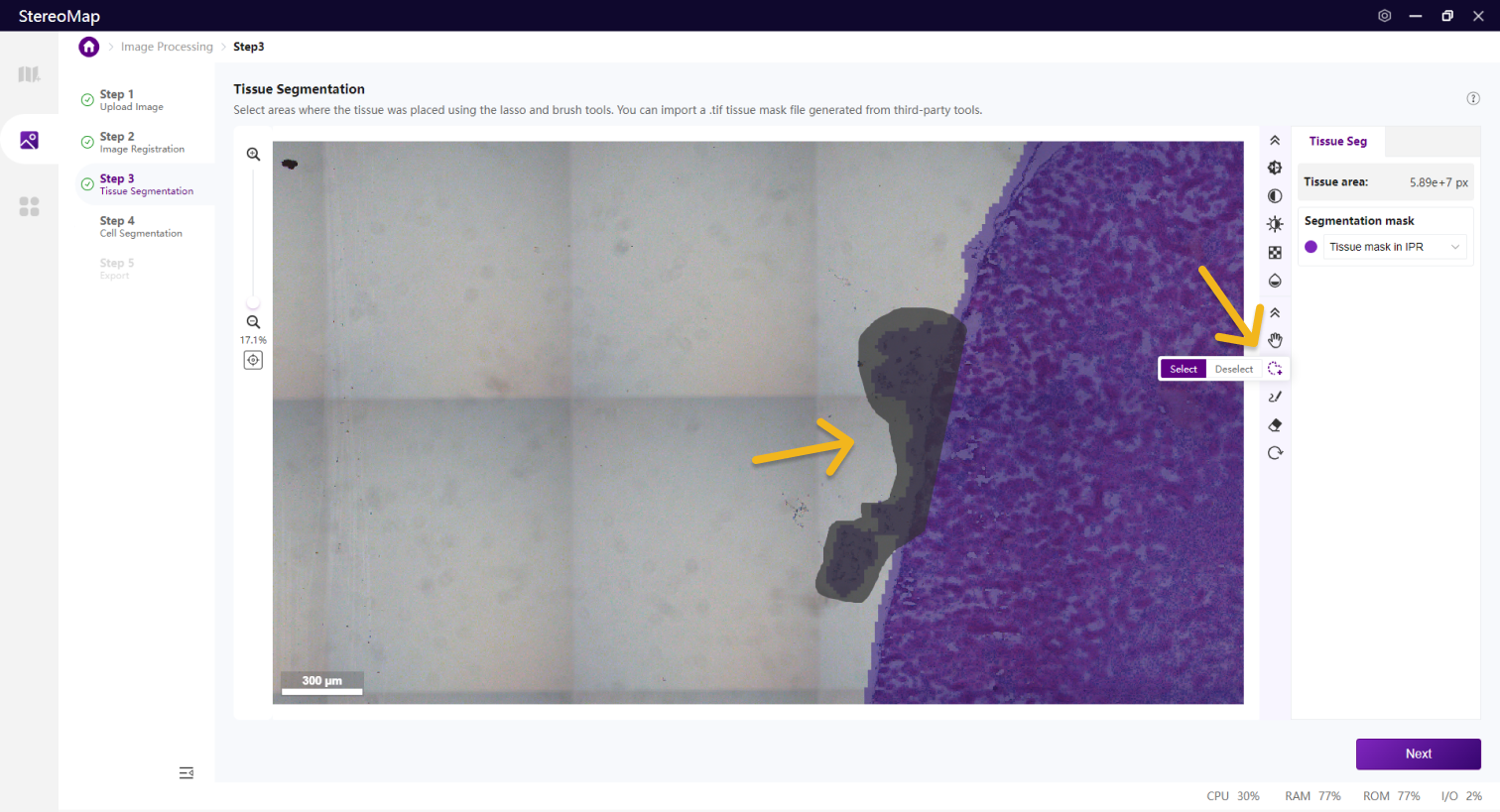
Task: Activate the hand pan tool
Action: pos(1275,340)
